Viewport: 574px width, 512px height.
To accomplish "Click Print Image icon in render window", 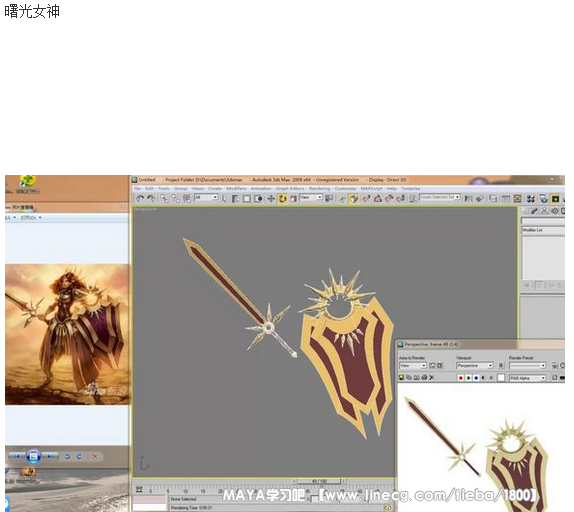I will coord(424,377).
